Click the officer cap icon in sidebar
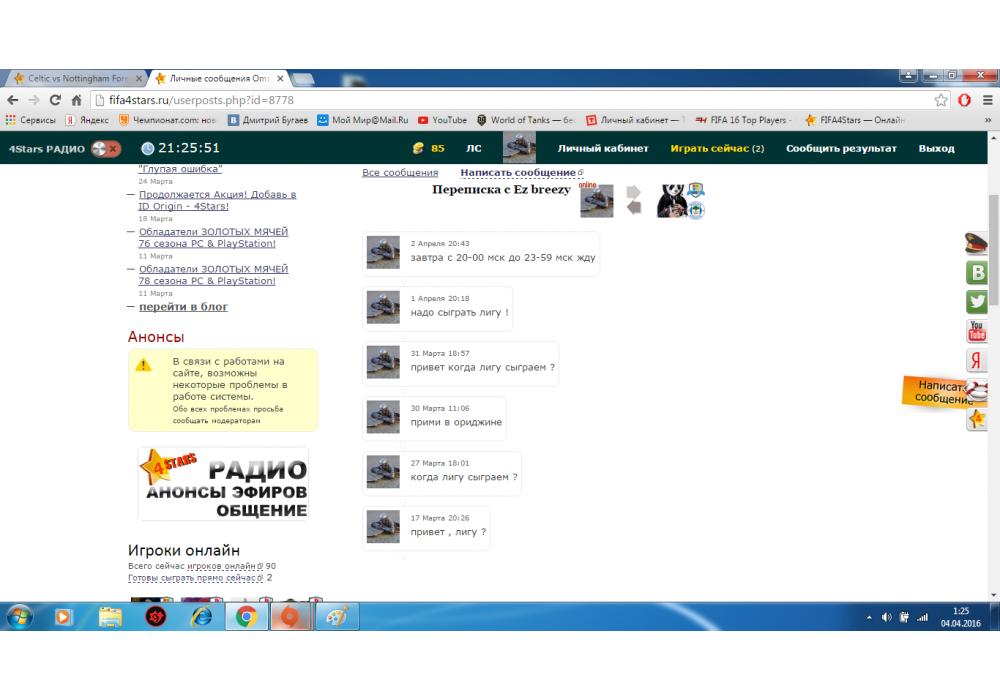 tap(977, 243)
